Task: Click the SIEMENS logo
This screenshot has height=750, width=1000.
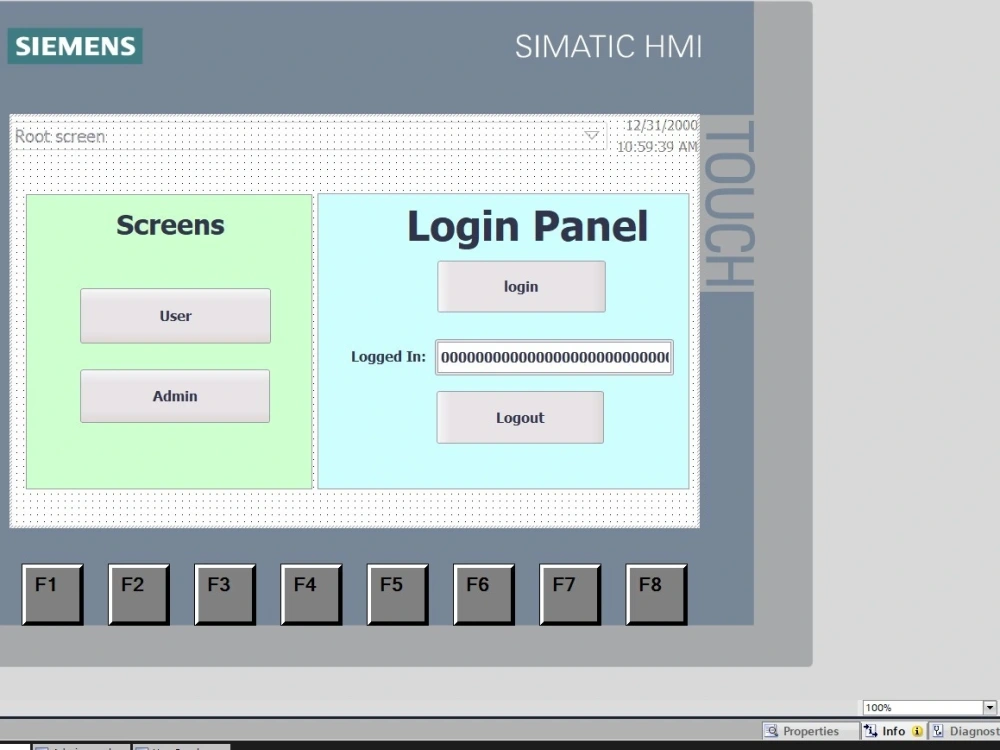Action: (74, 45)
